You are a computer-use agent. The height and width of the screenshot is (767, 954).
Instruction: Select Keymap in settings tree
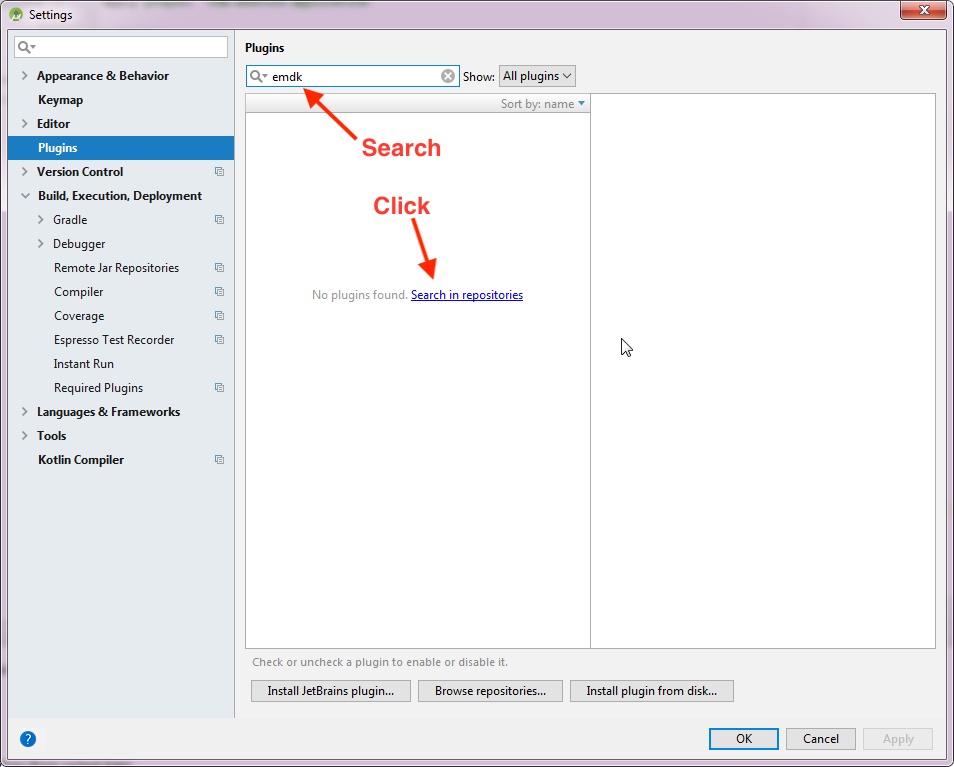[x=60, y=100]
